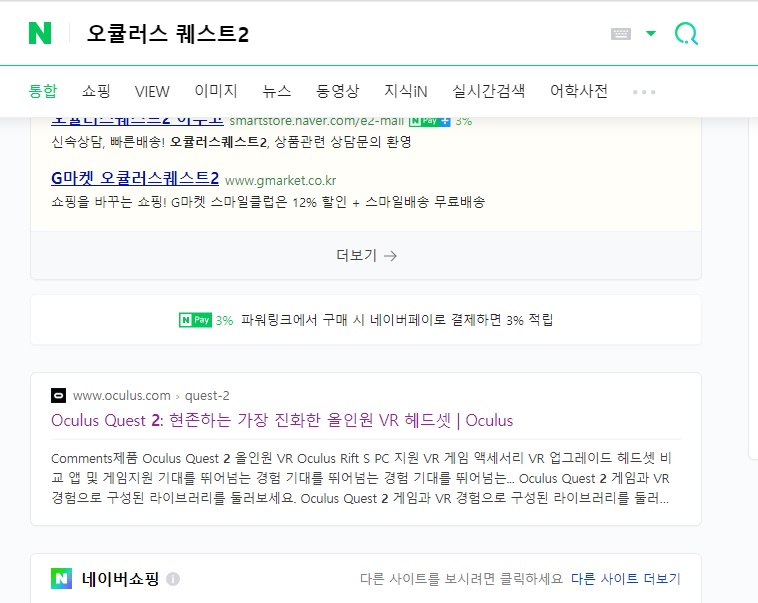Expand more tabs with the ellipsis
Viewport: 758px width, 603px height.
[x=644, y=92]
